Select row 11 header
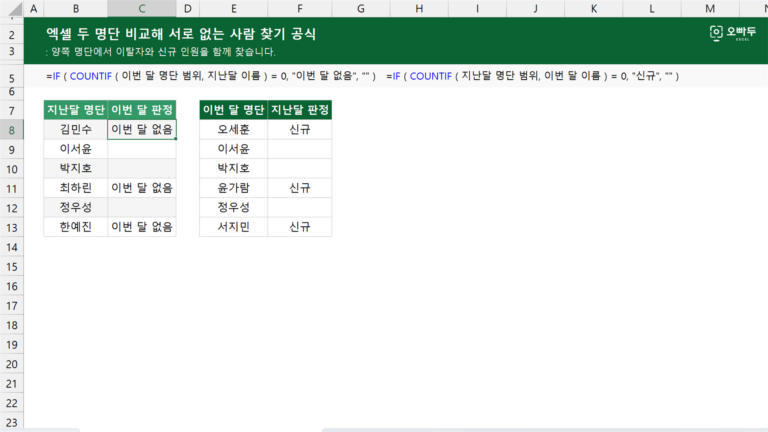Image resolution: width=768 pixels, height=432 pixels. pyautogui.click(x=12, y=189)
